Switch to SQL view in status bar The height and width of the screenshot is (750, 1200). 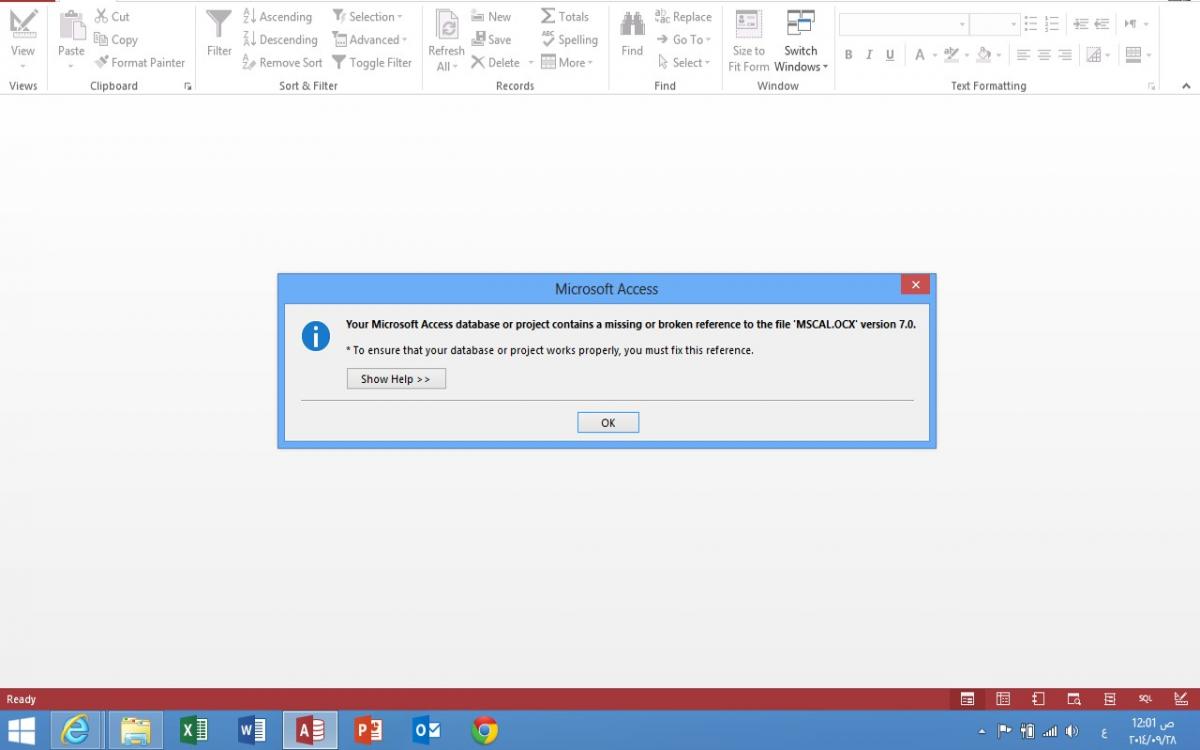pyautogui.click(x=1145, y=699)
